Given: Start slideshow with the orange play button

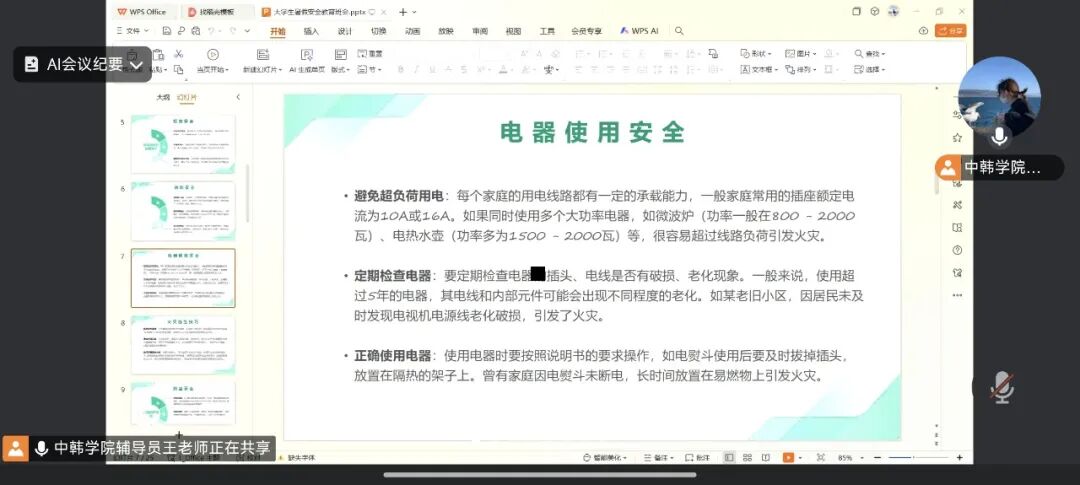Looking at the screenshot, I should 788,457.
